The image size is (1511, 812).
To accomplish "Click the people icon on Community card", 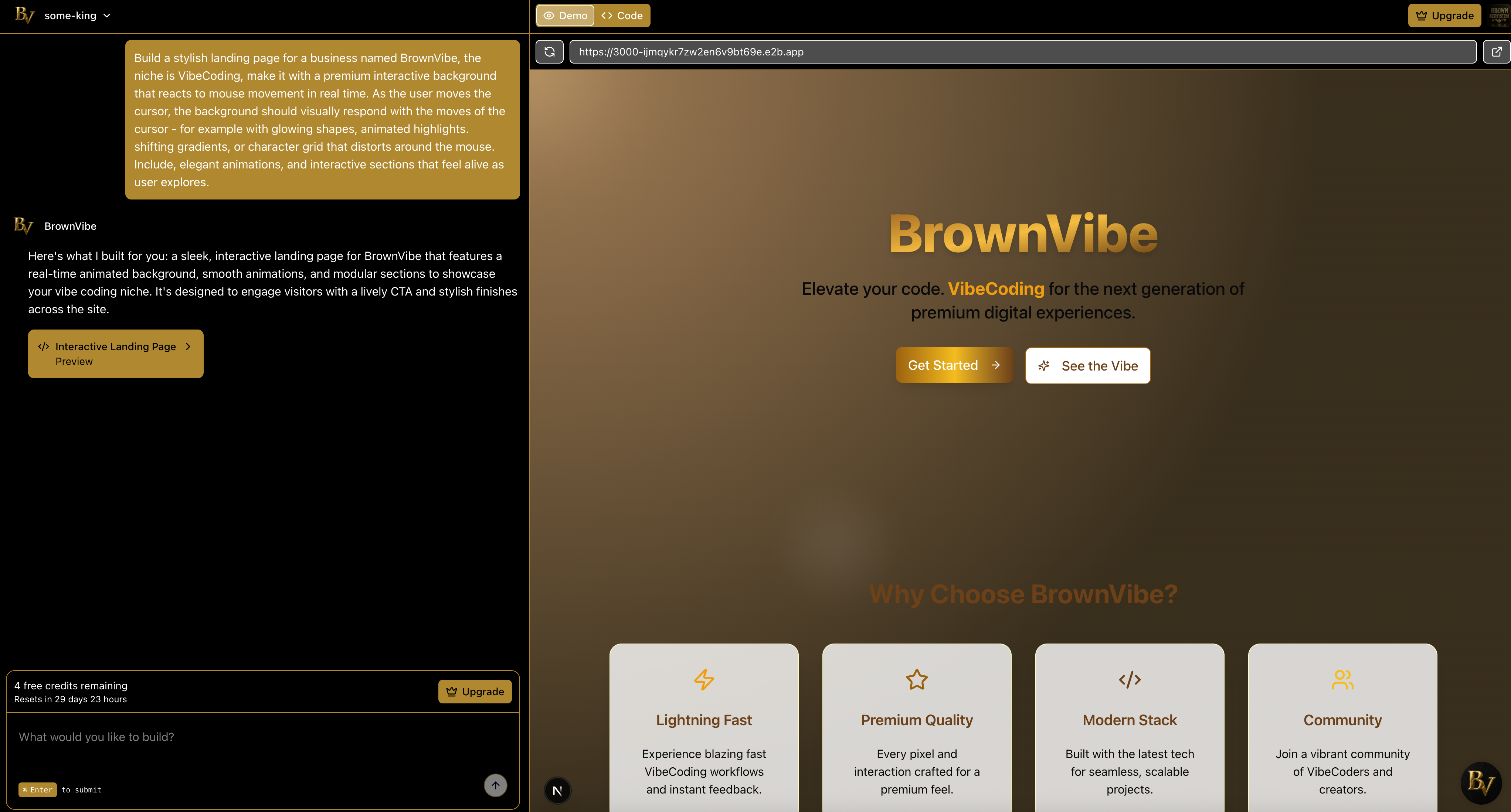I will pos(1342,679).
